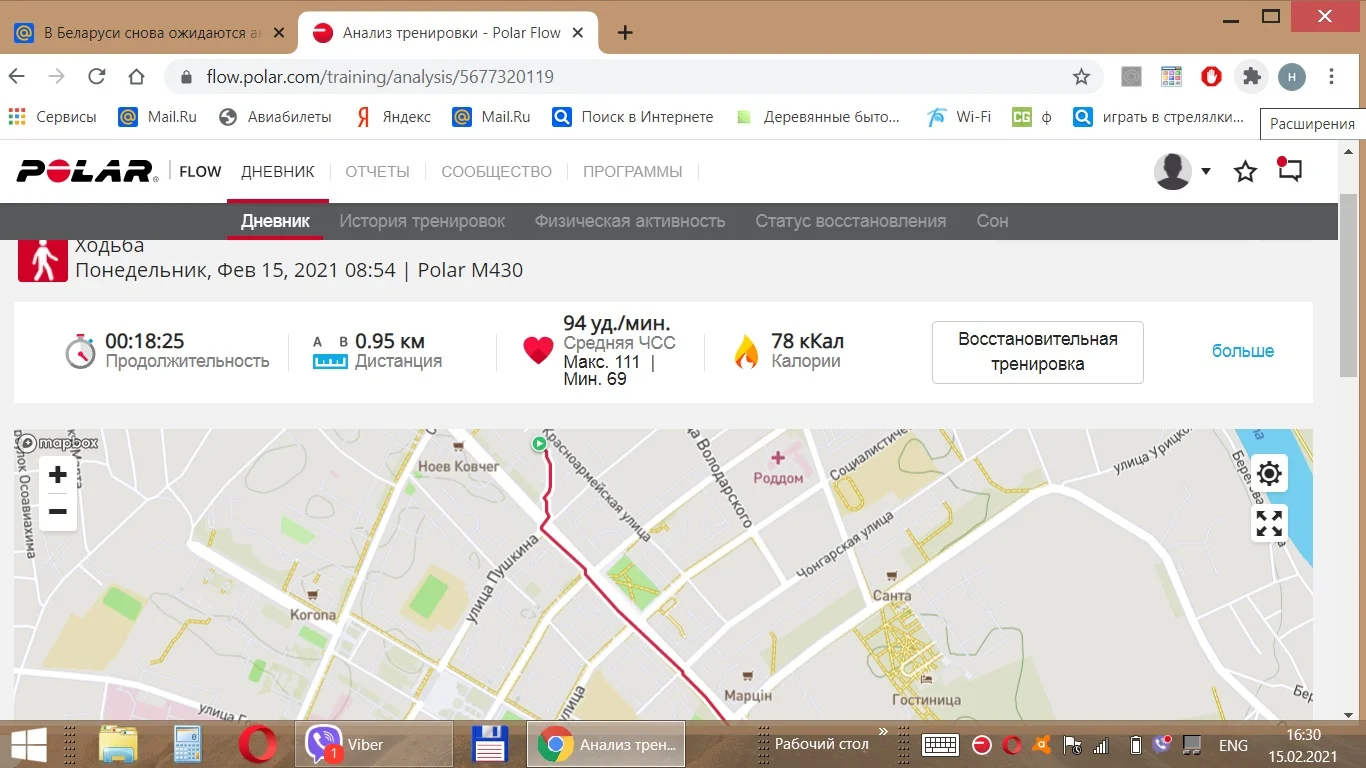Click the Марцін shop on the map

(x=749, y=687)
